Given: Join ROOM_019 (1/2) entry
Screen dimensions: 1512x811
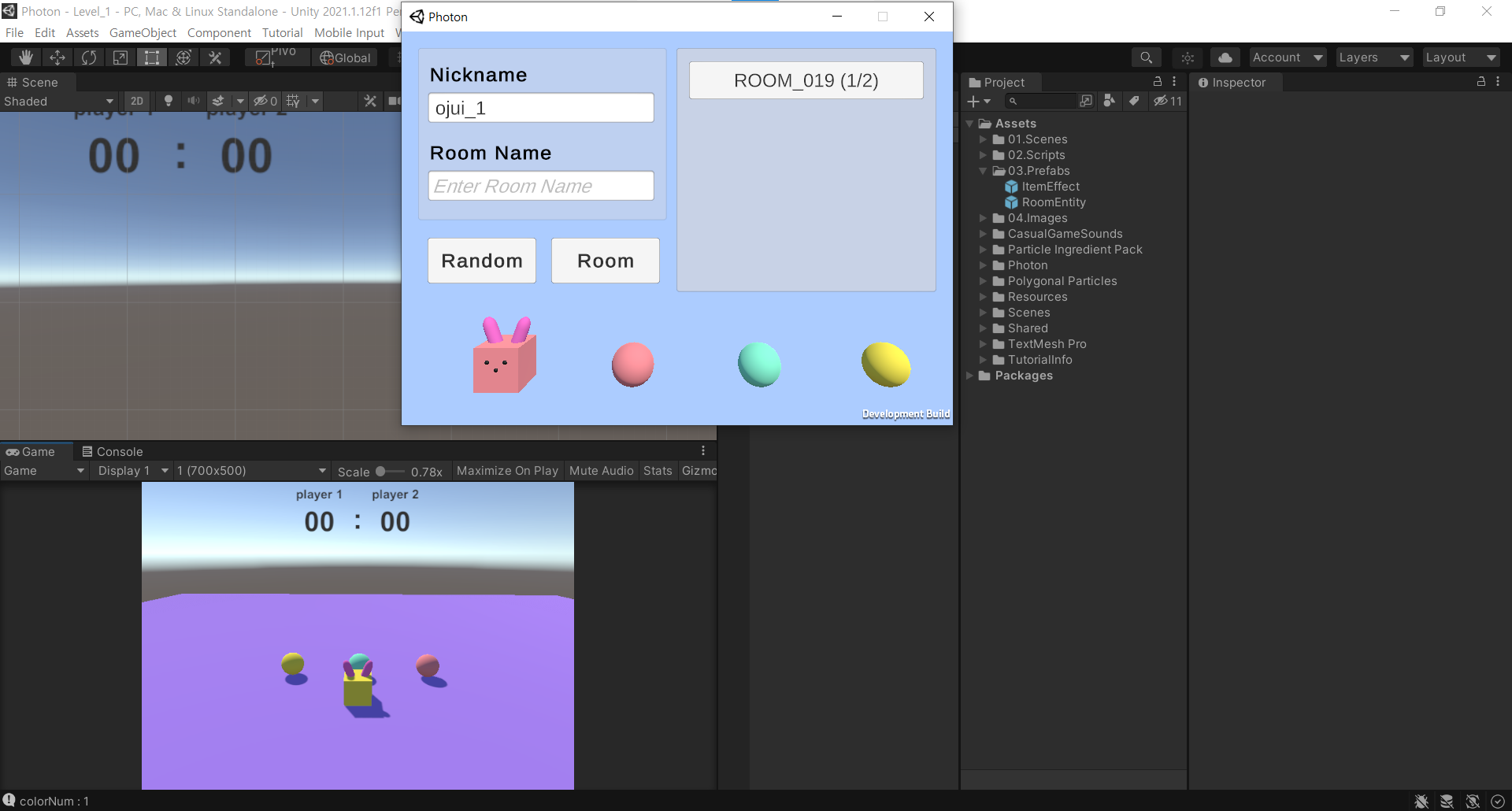Looking at the screenshot, I should [x=806, y=80].
